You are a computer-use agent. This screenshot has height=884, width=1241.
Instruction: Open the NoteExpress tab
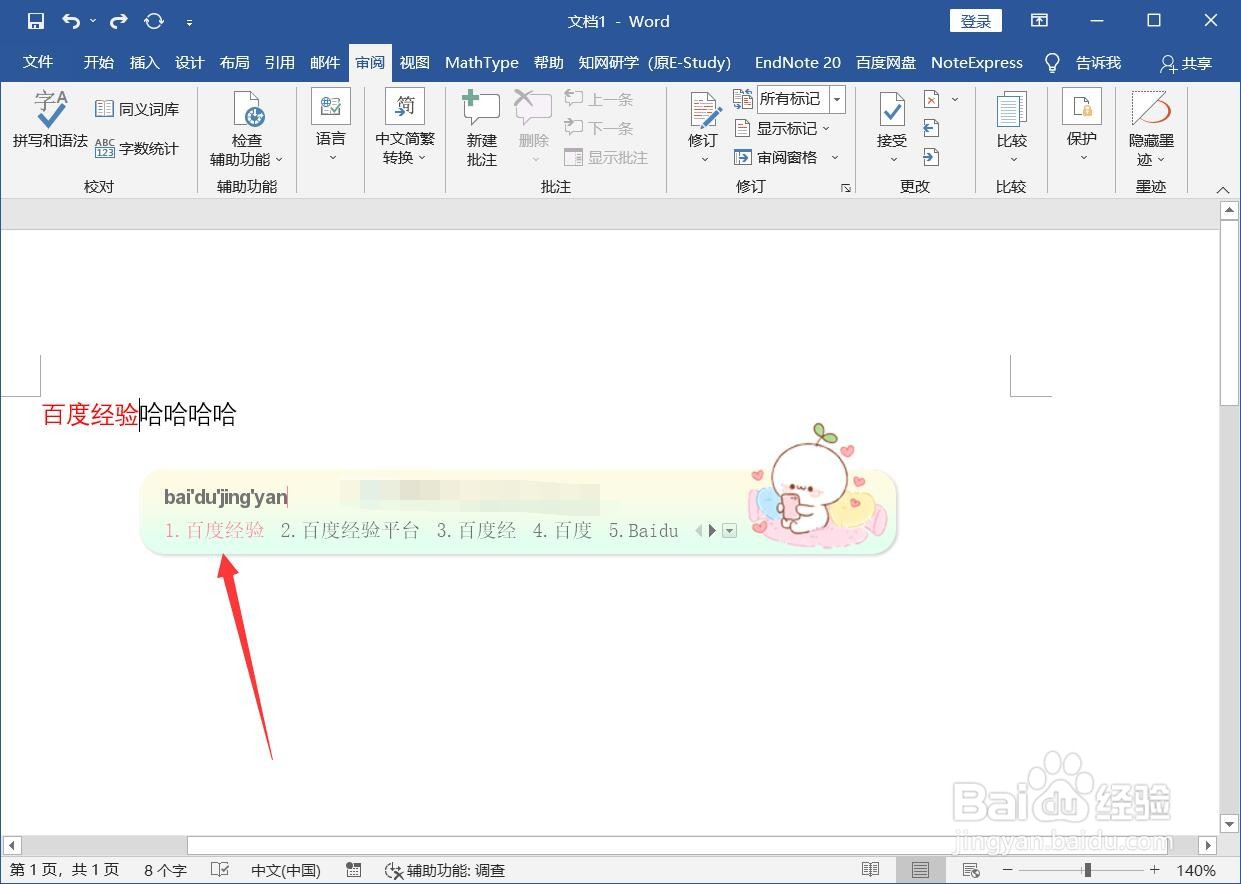tap(977, 62)
